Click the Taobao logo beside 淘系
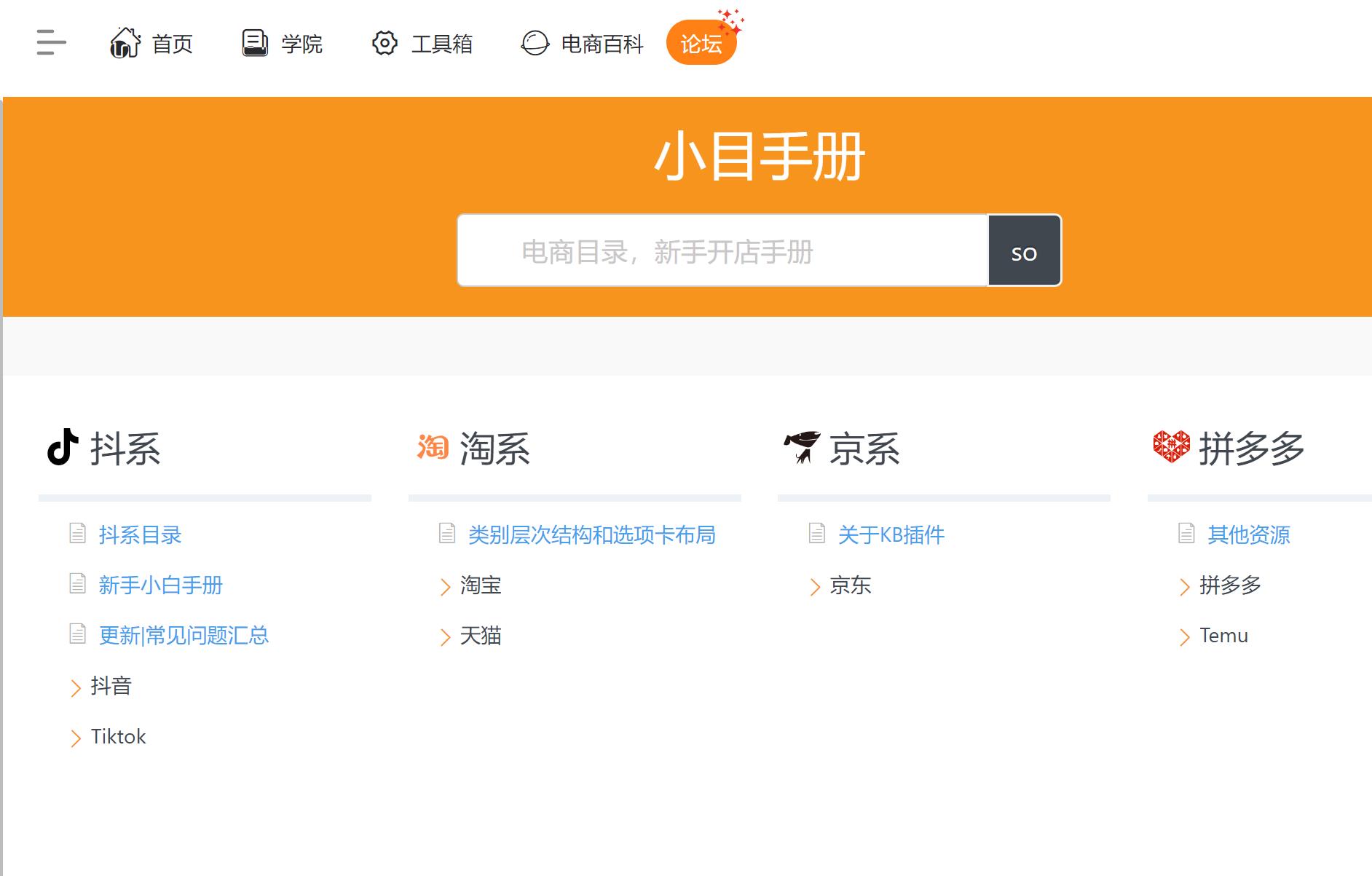1372x876 pixels. 433,447
